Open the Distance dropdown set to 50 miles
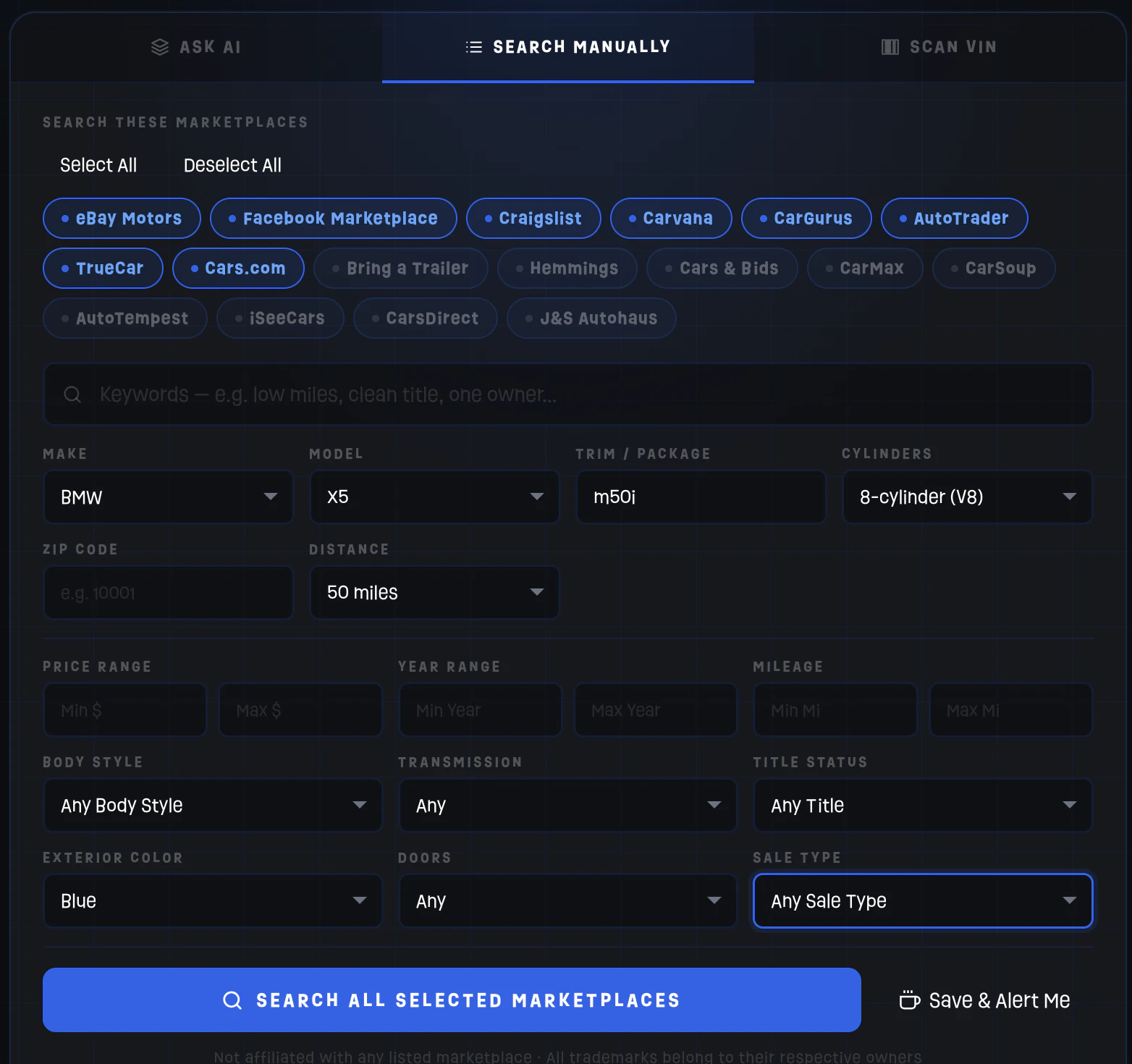The width and height of the screenshot is (1132, 1064). 435,592
